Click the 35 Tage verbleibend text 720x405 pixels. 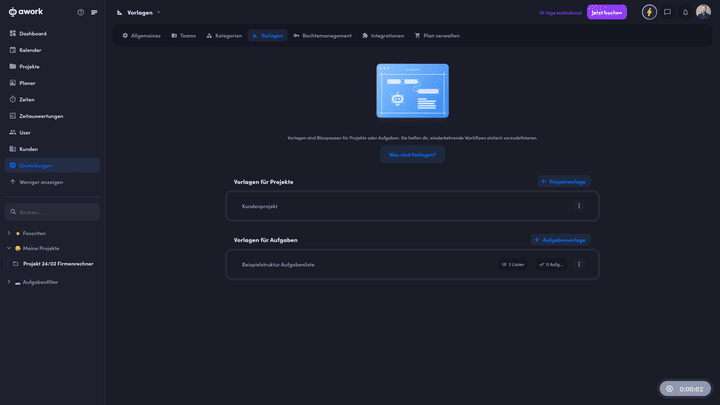[x=560, y=13]
